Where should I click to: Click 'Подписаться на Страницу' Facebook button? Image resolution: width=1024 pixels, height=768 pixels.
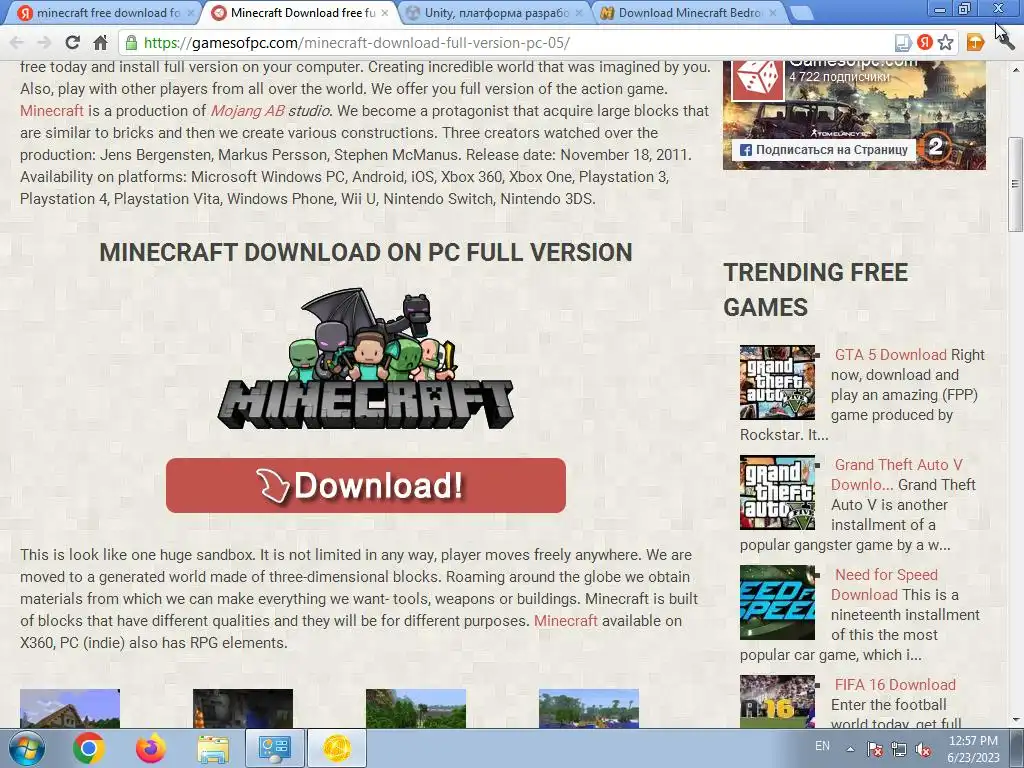(x=824, y=150)
